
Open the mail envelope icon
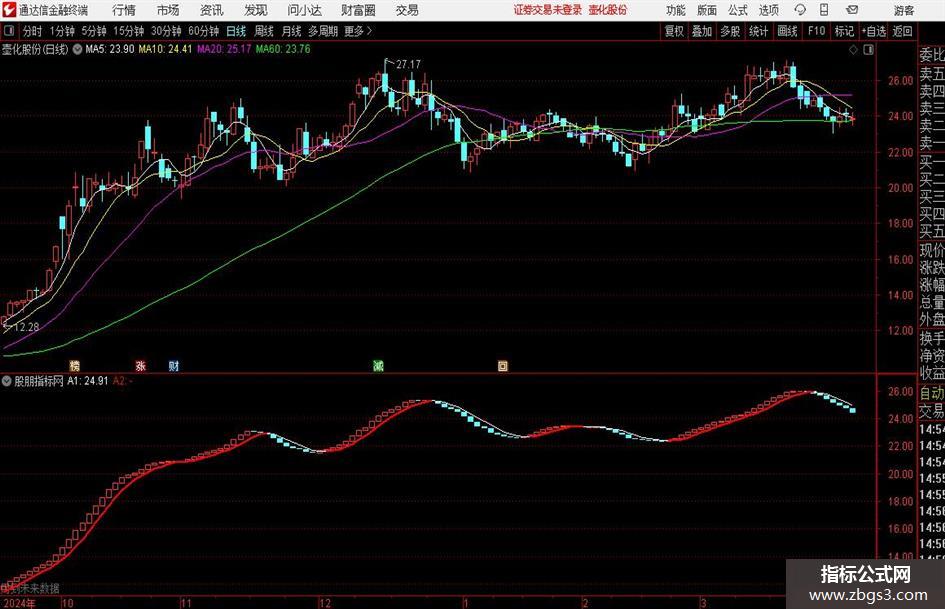(852, 10)
